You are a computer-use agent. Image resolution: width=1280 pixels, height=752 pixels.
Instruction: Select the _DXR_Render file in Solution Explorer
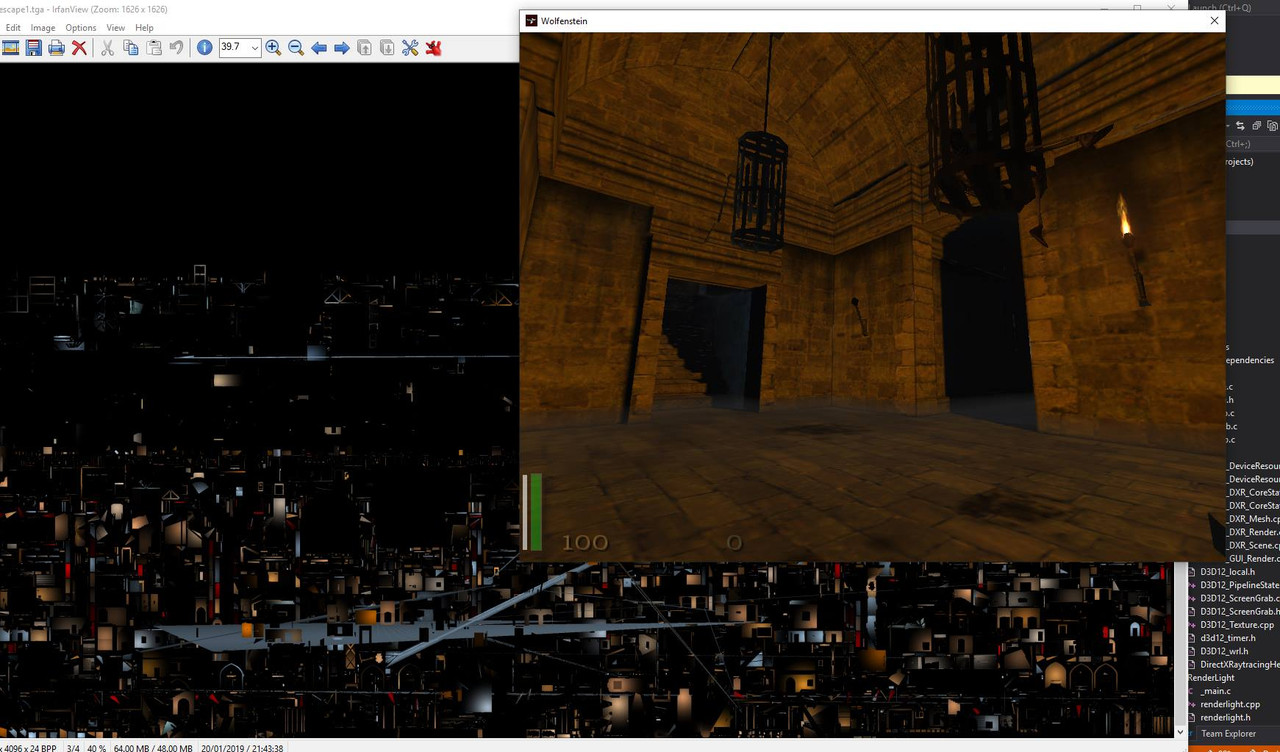pos(1253,532)
